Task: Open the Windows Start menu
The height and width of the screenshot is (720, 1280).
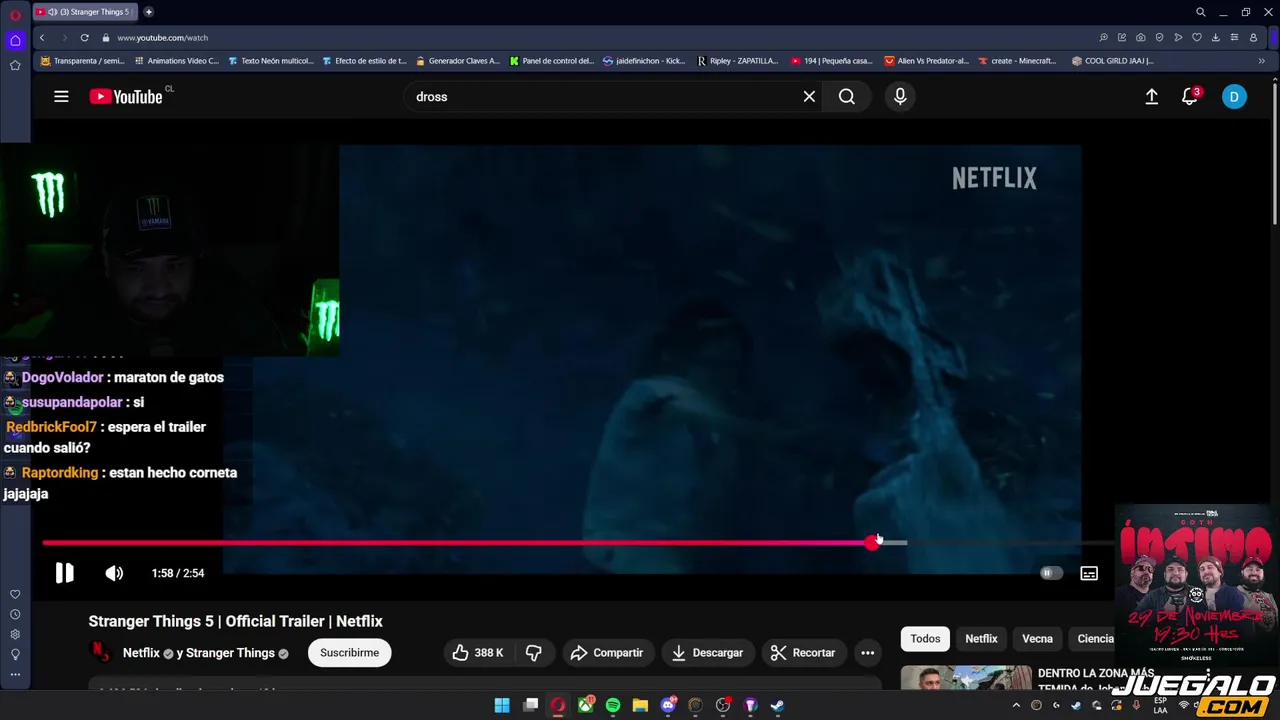Action: coord(502,705)
